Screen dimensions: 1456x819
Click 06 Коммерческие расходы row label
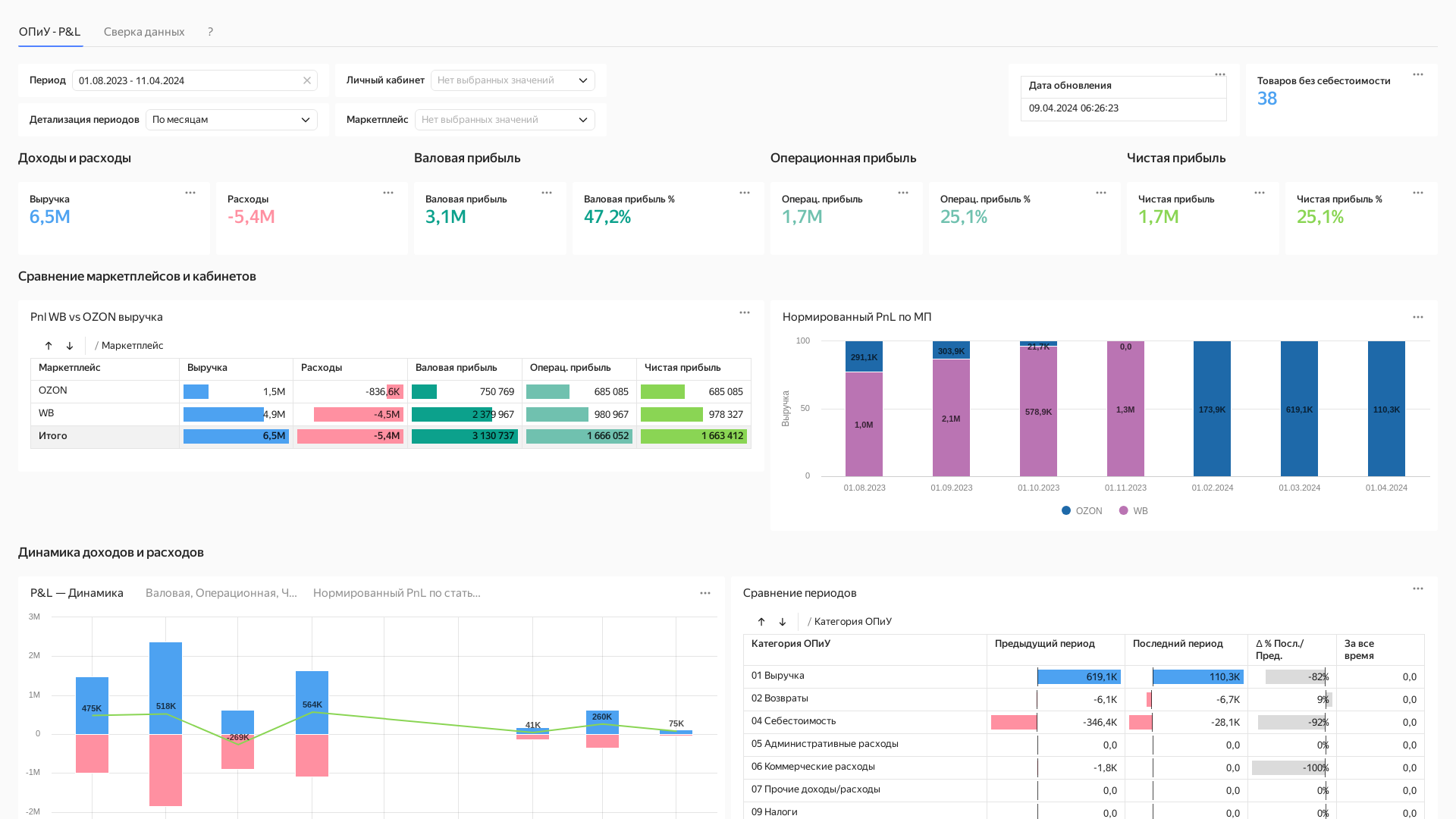click(x=813, y=767)
